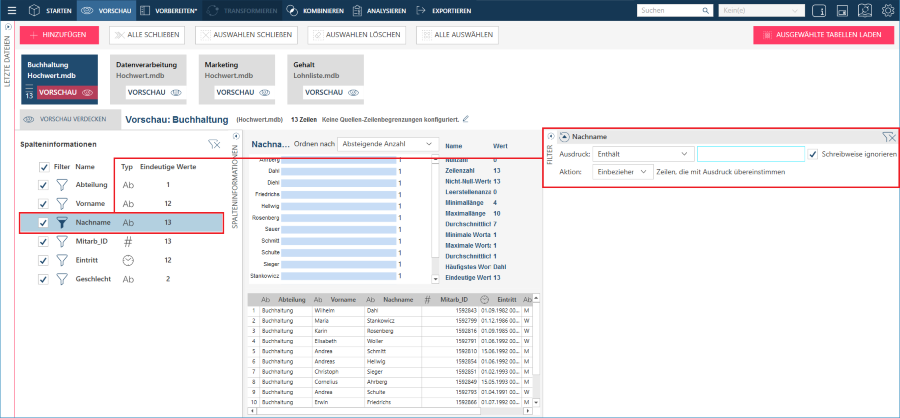This screenshot has height=418, width=900.
Task: Click the Nachname column filter funnel icon
Action: tap(62, 223)
